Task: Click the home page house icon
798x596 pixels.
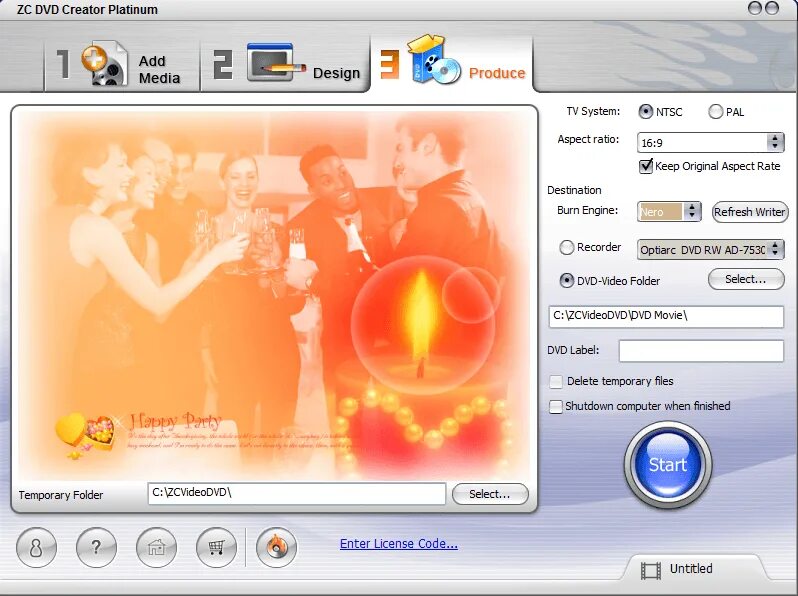Action: pyautogui.click(x=156, y=548)
